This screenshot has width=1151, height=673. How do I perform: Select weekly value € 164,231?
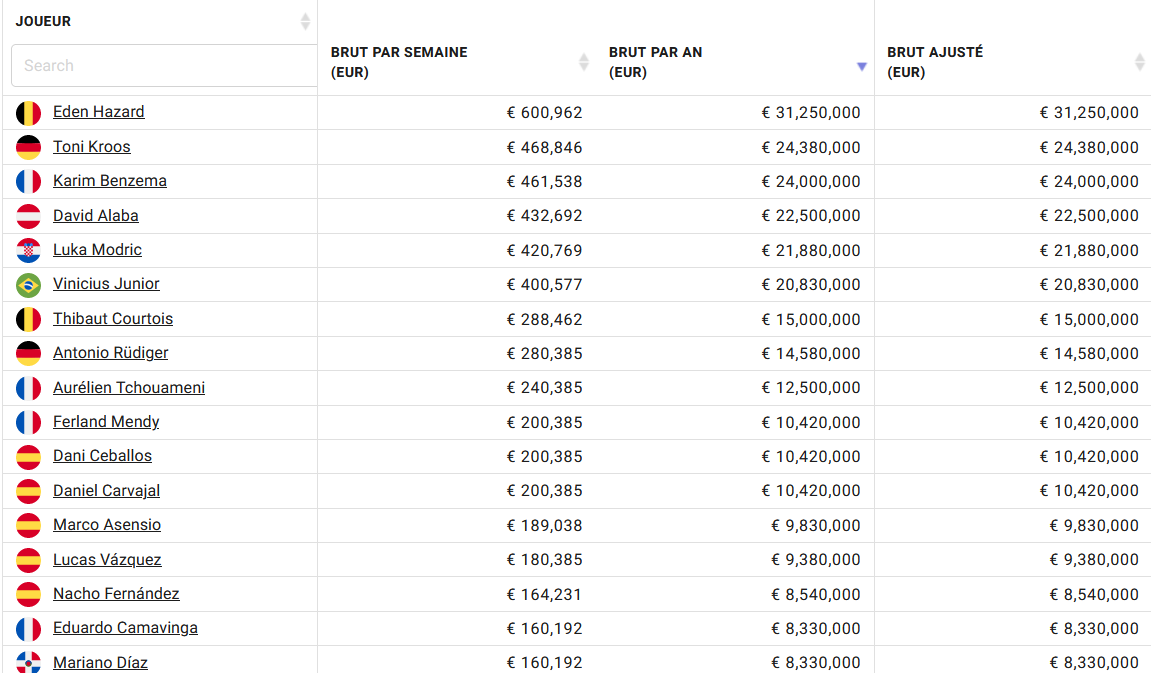click(x=544, y=594)
